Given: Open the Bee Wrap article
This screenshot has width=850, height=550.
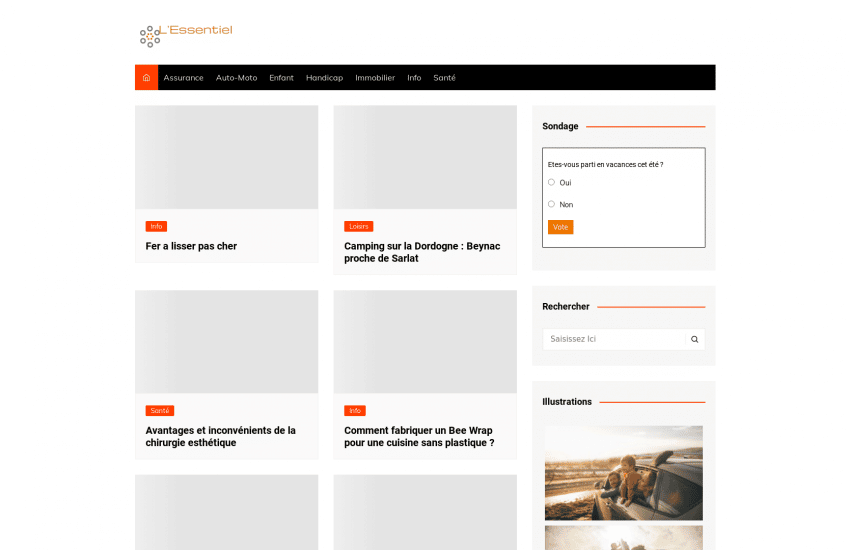Looking at the screenshot, I should coord(419,436).
